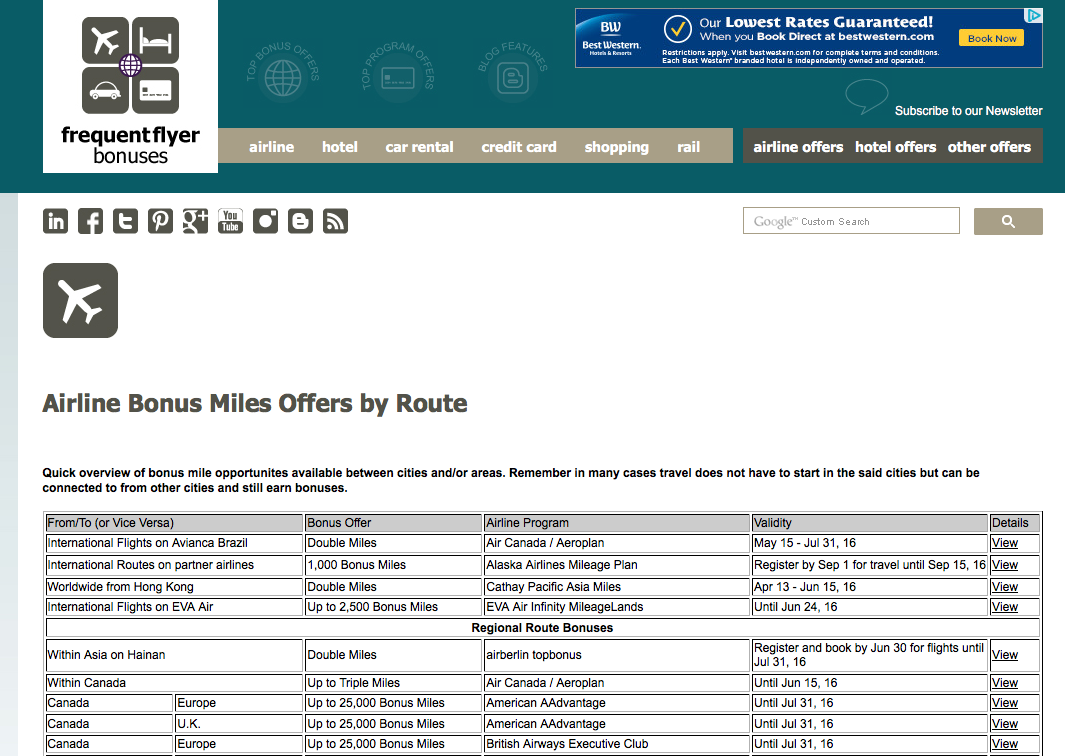Go to other offers
Viewport: 1065px width, 756px height.
click(x=989, y=147)
